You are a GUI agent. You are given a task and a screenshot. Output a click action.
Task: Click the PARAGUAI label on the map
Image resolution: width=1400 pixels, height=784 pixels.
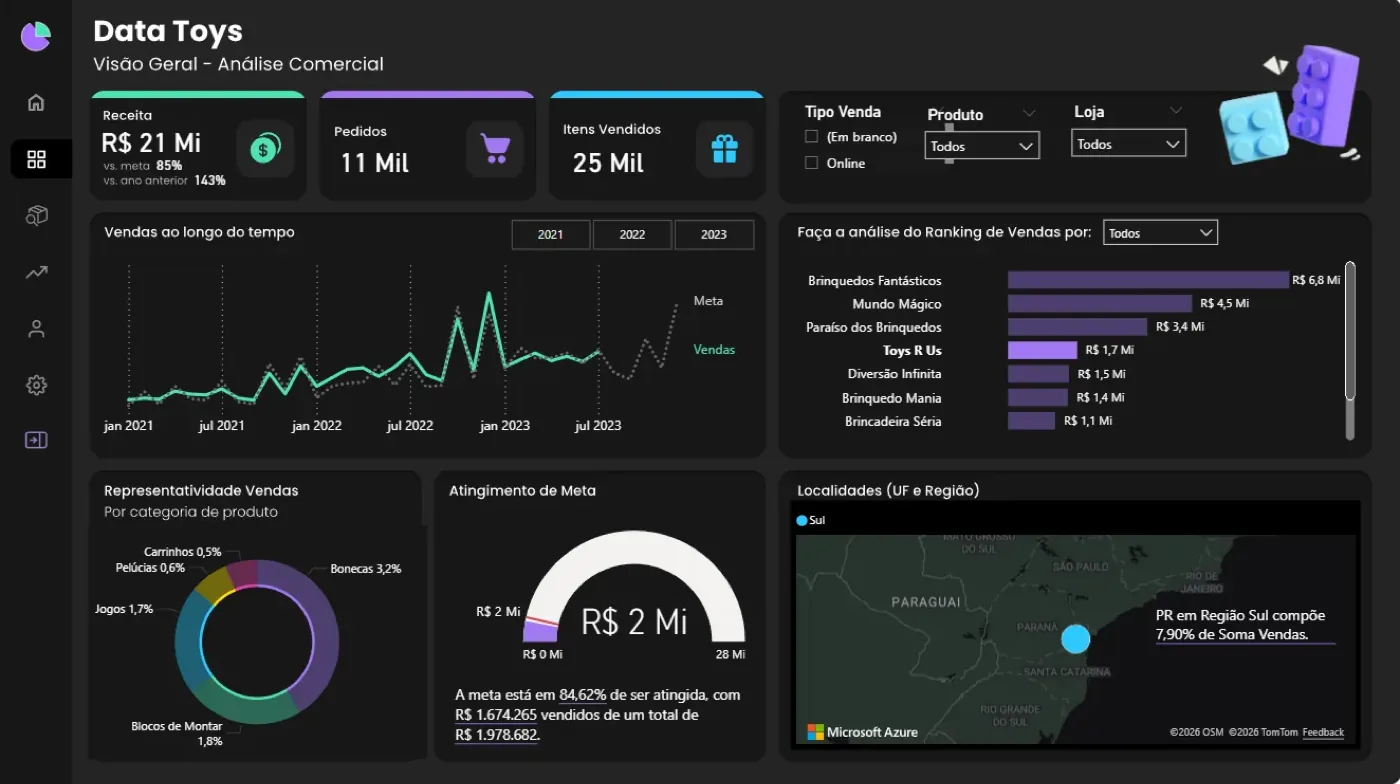pos(925,602)
